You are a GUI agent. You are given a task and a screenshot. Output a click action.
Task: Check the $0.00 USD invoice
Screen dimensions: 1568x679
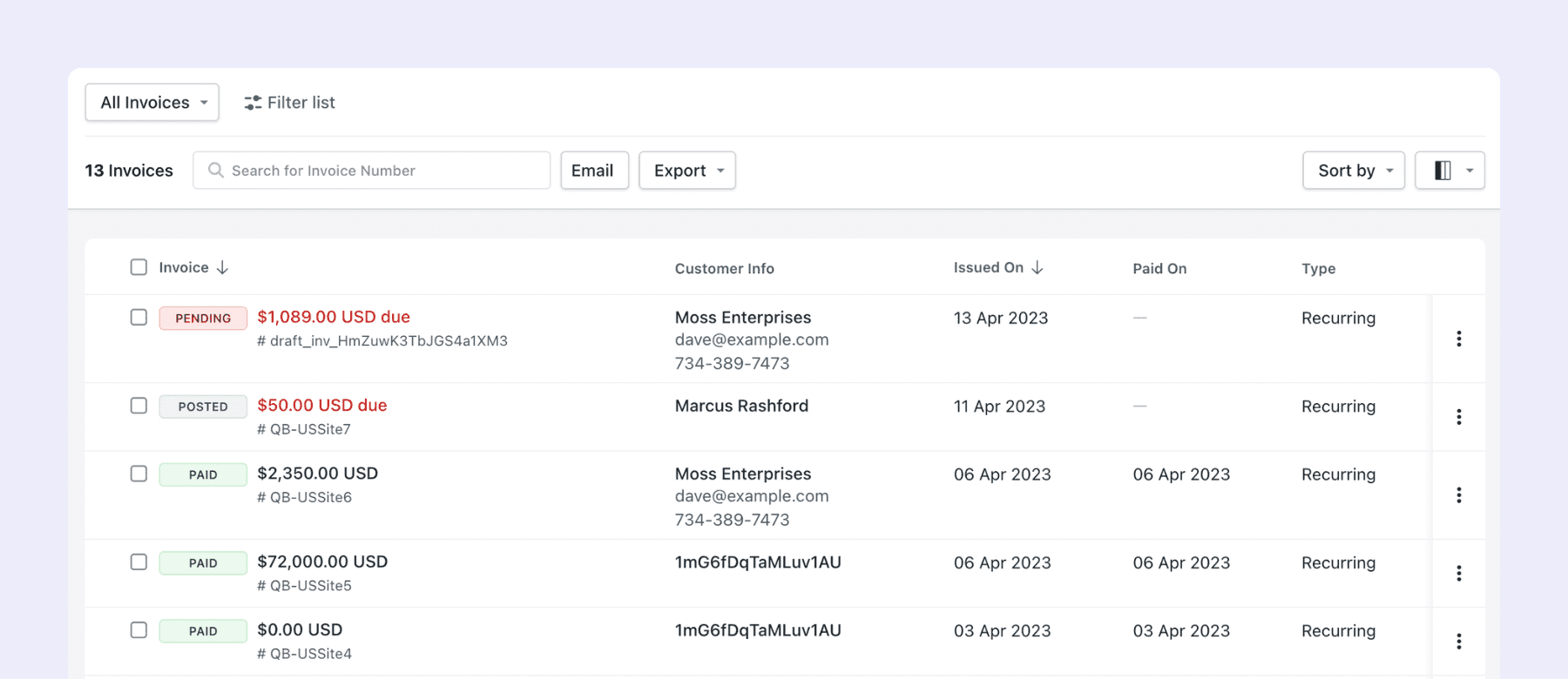point(139,630)
